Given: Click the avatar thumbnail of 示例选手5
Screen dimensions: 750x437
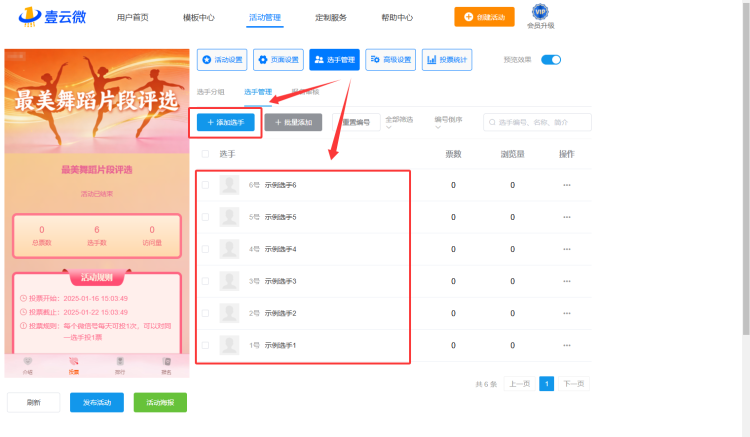Looking at the screenshot, I should pos(229,217).
